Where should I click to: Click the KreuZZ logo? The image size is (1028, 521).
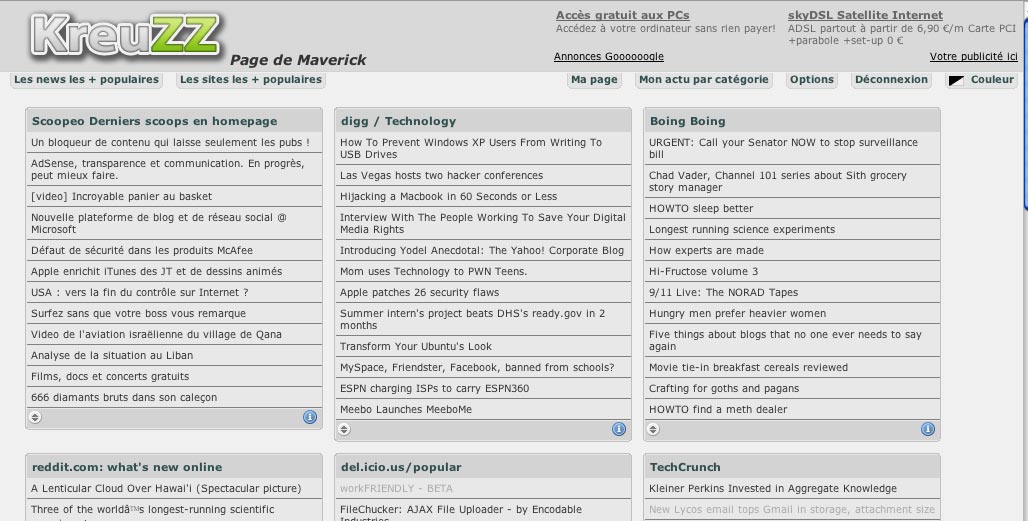tap(127, 35)
